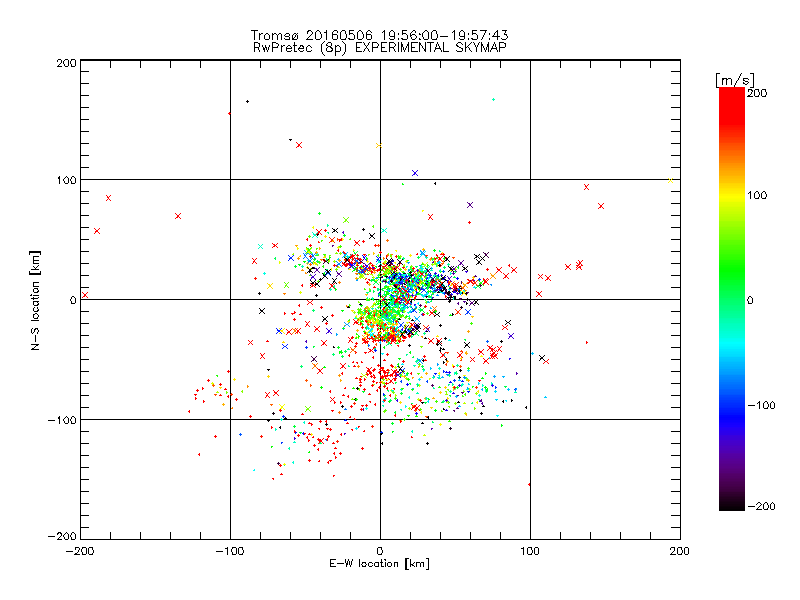Viewport: 800px width, 600px height.
Task: Select the "100" tick label on the N-S axis
Action: (x=66, y=180)
